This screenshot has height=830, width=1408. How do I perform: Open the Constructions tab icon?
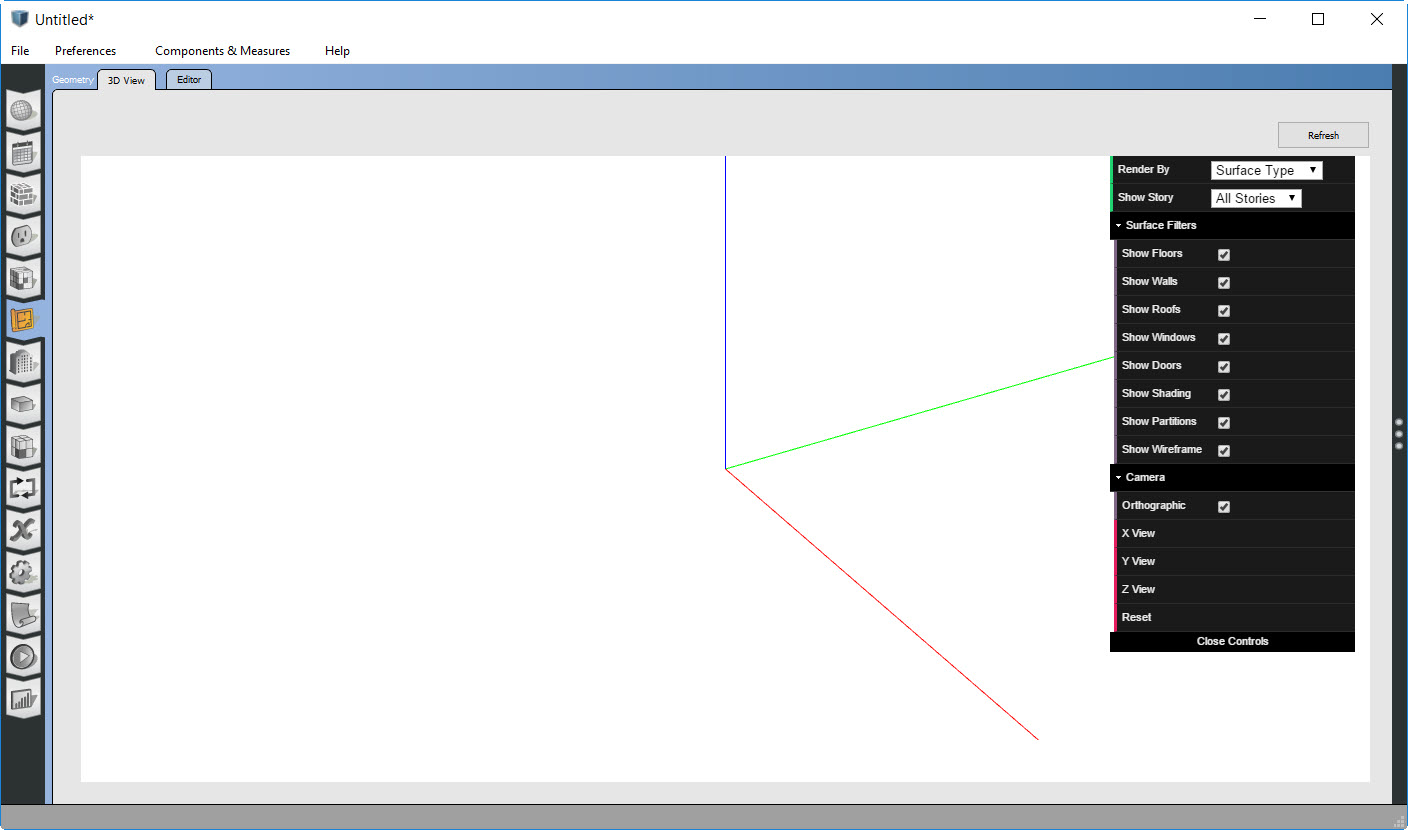click(23, 195)
